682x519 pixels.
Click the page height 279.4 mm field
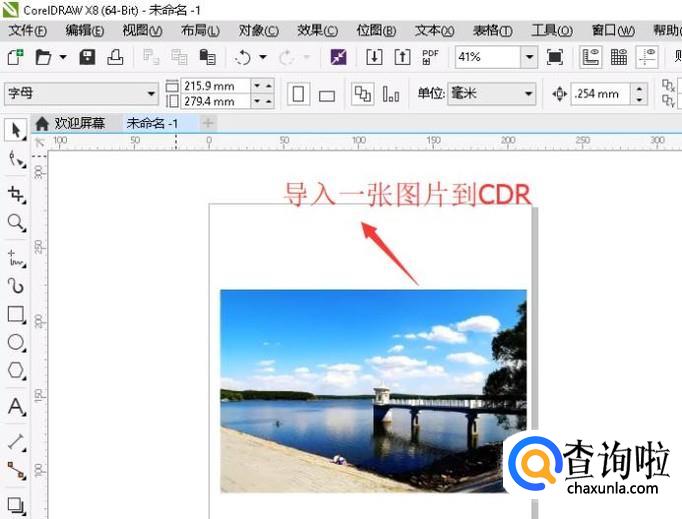pyautogui.click(x=215, y=101)
